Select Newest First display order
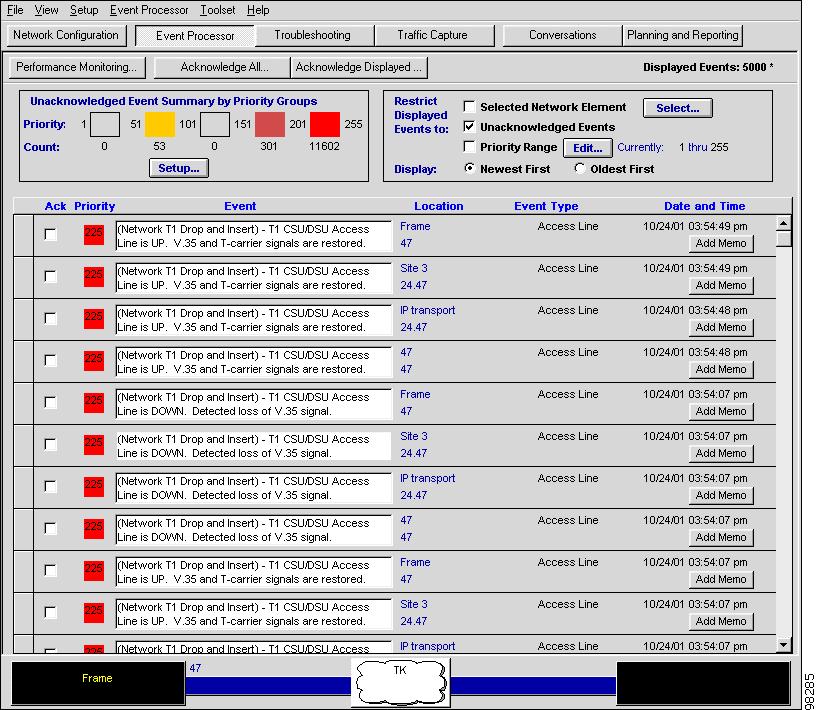 click(469, 168)
